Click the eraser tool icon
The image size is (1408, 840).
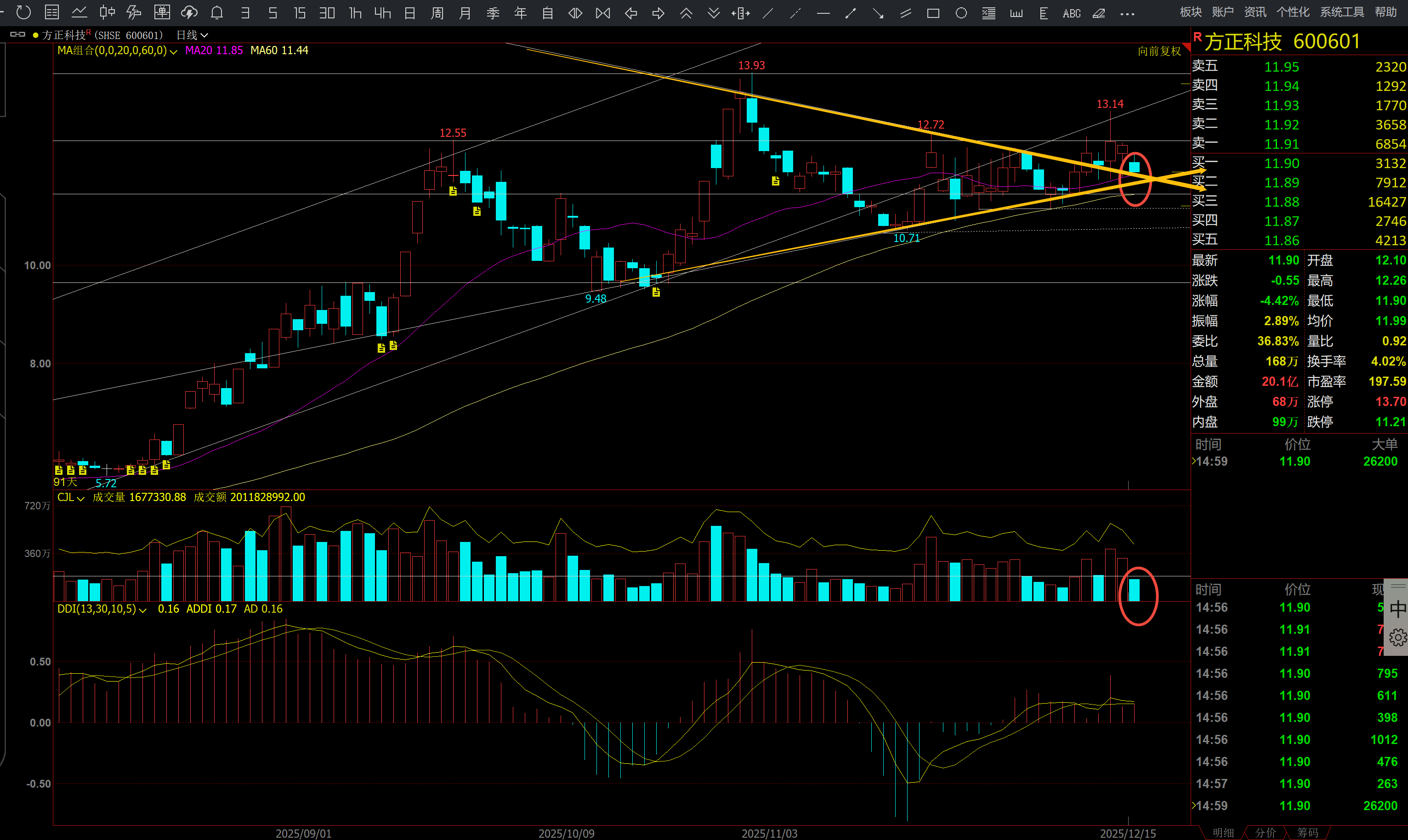click(1099, 13)
